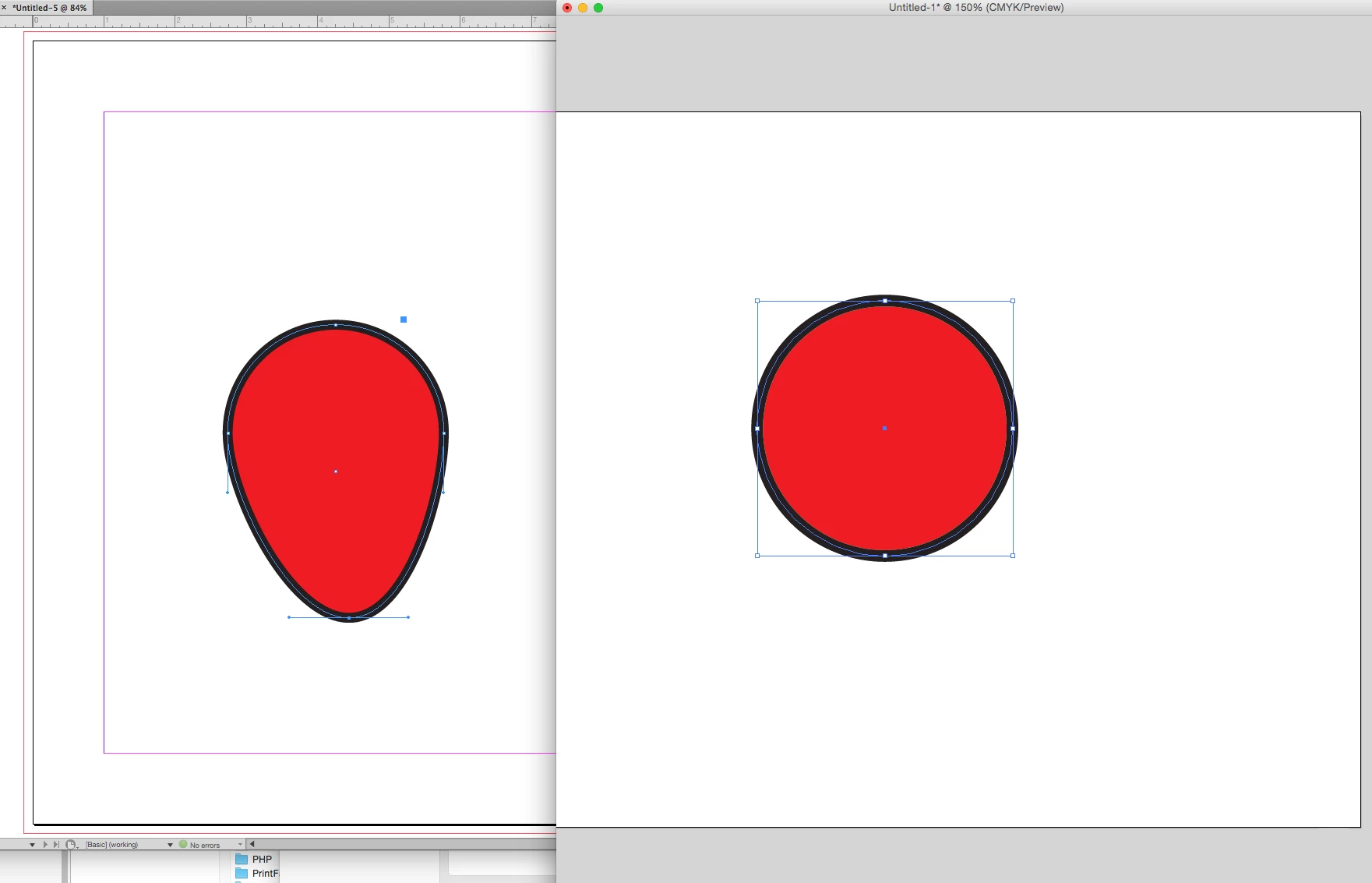The image size is (1372, 883).
Task: Click the scroll-left arrow in InDesign
Action: pyautogui.click(x=252, y=844)
